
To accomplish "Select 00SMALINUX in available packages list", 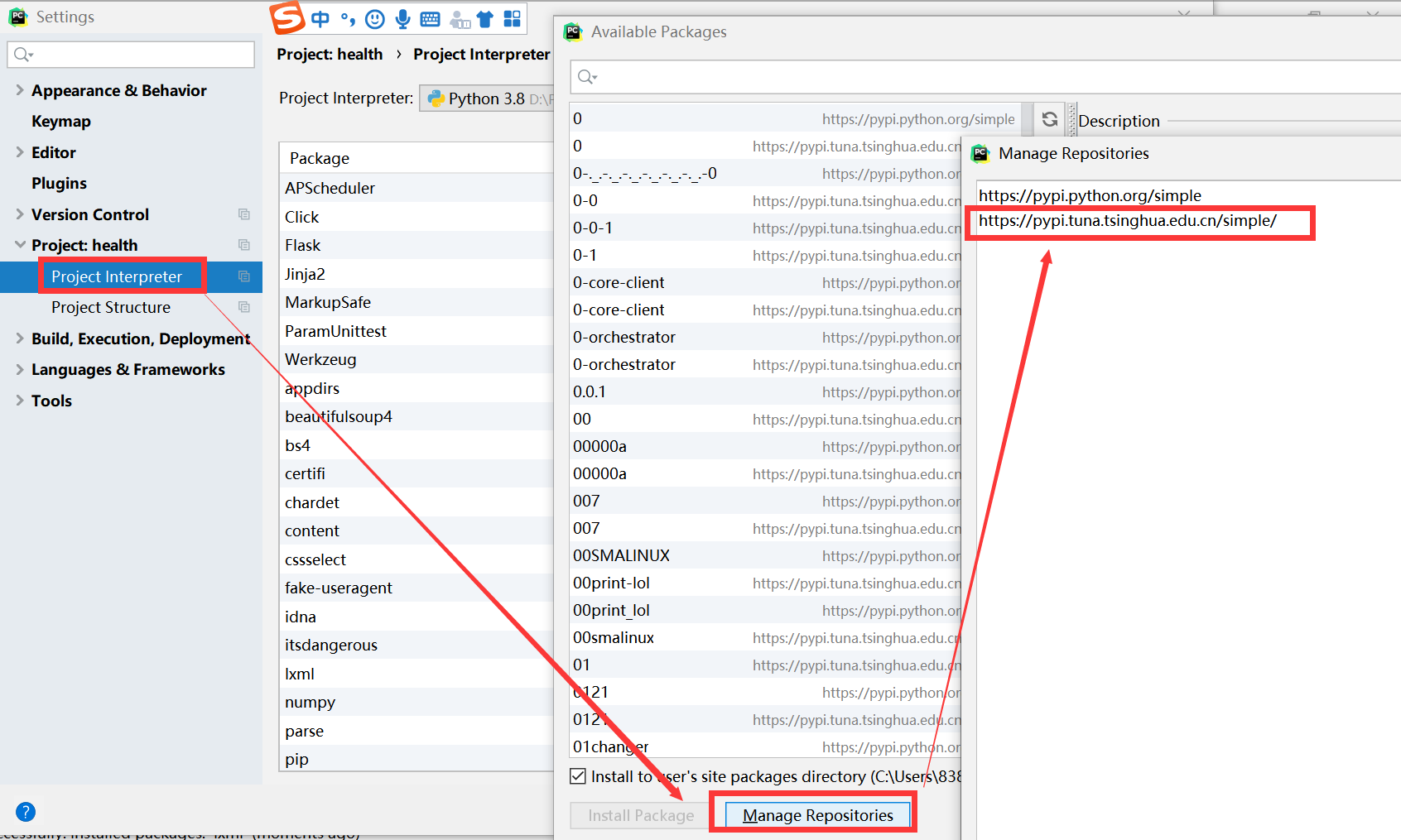I will [x=766, y=555].
